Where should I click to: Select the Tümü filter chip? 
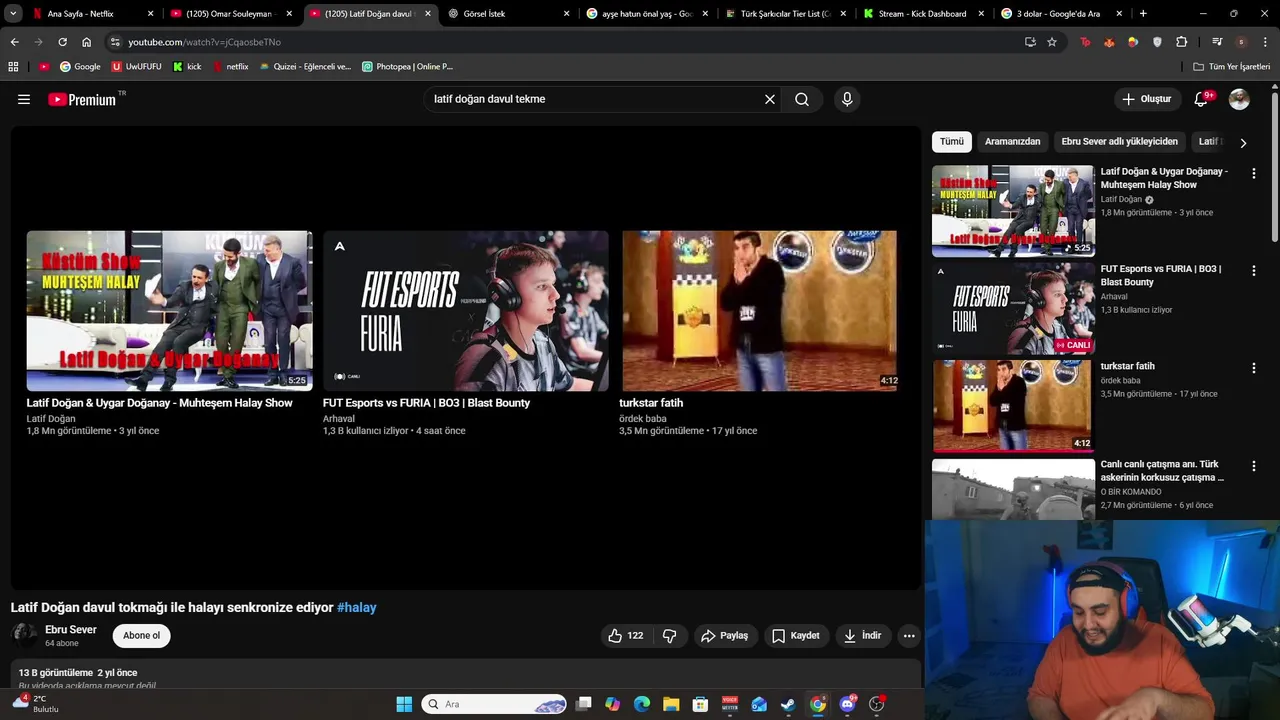point(952,142)
